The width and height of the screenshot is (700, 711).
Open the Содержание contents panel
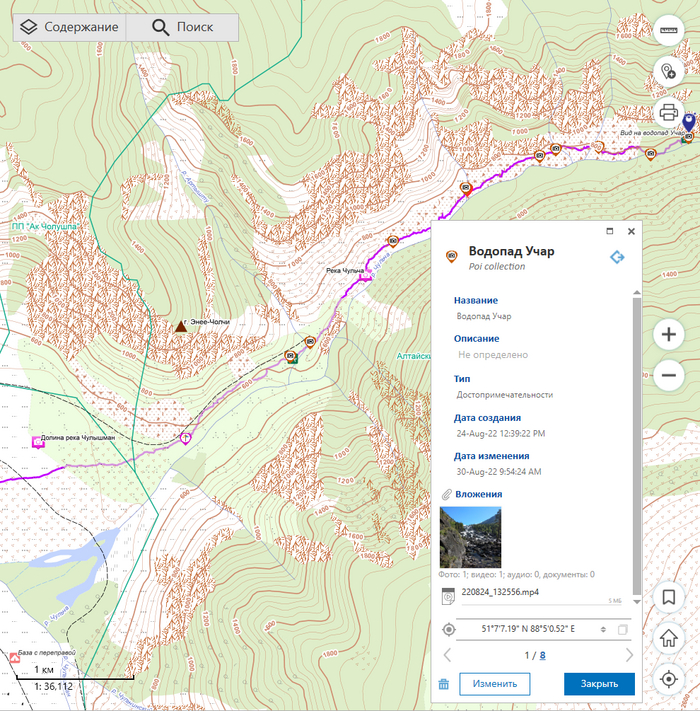click(70, 27)
